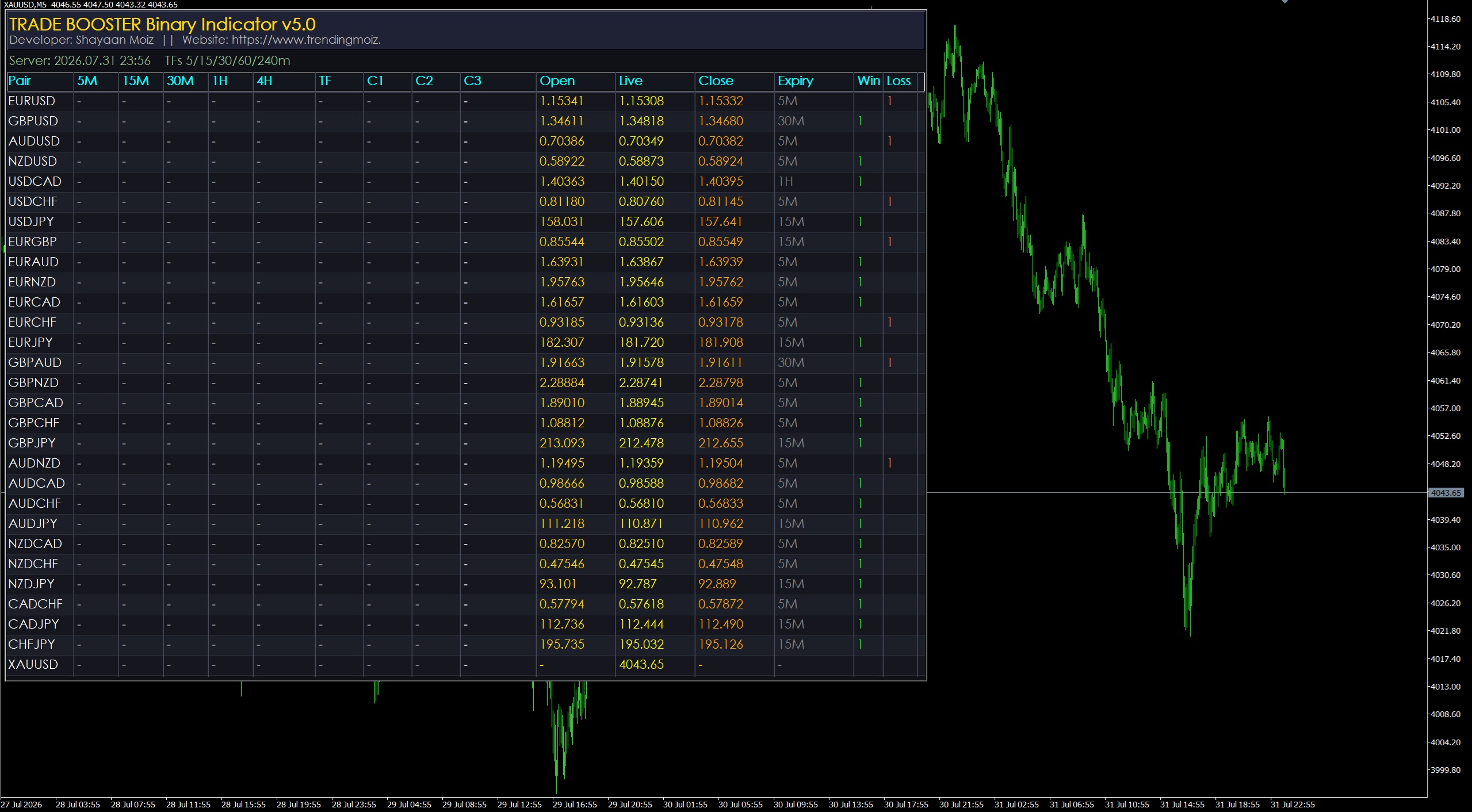The height and width of the screenshot is (812, 1472).
Task: Select the XAUUSD row label
Action: pyautogui.click(x=33, y=664)
